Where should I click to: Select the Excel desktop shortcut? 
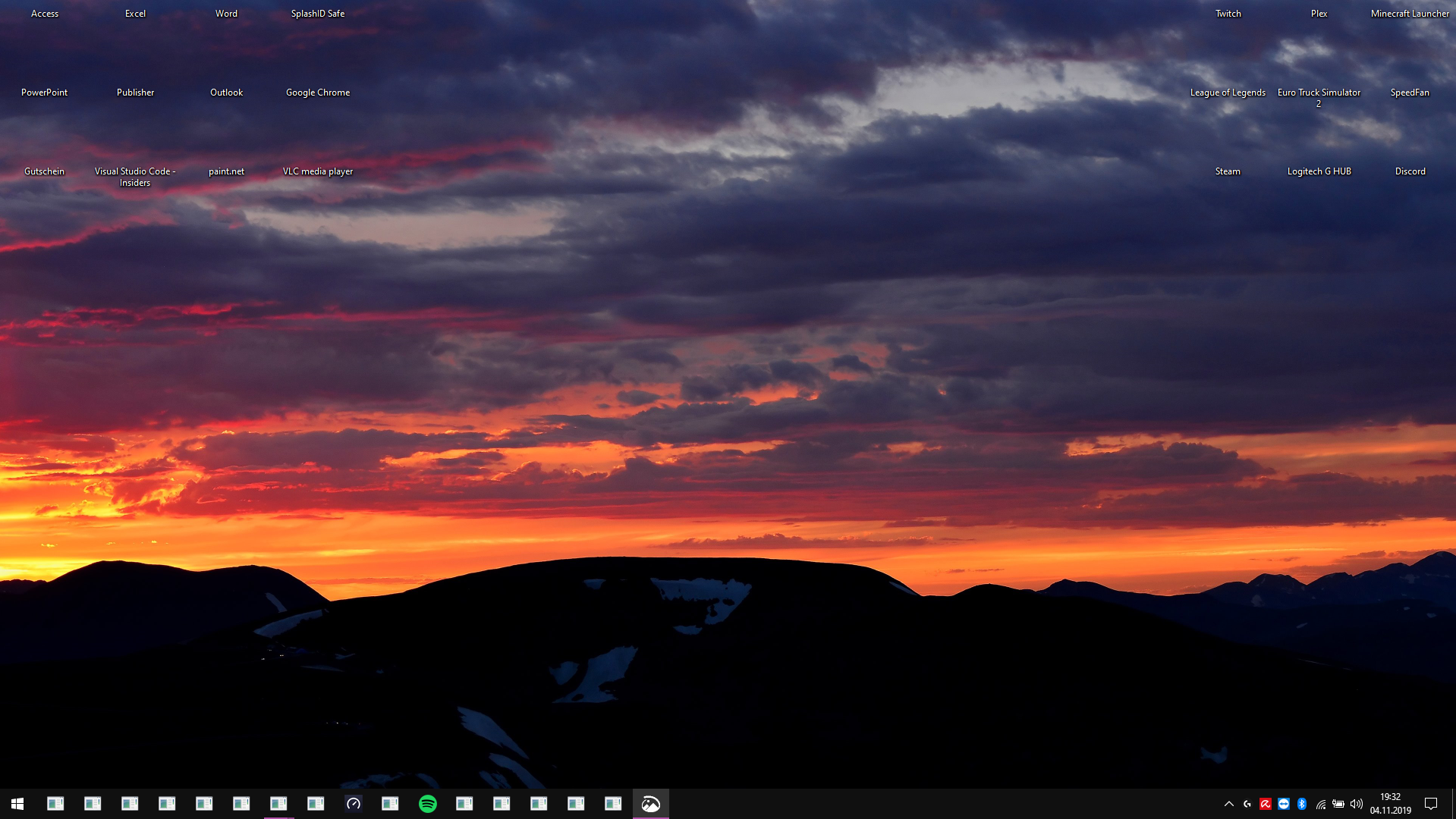tap(135, 14)
